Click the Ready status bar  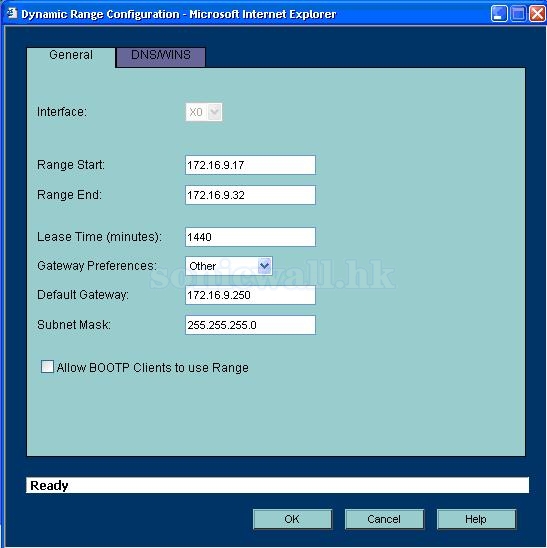coord(278,485)
